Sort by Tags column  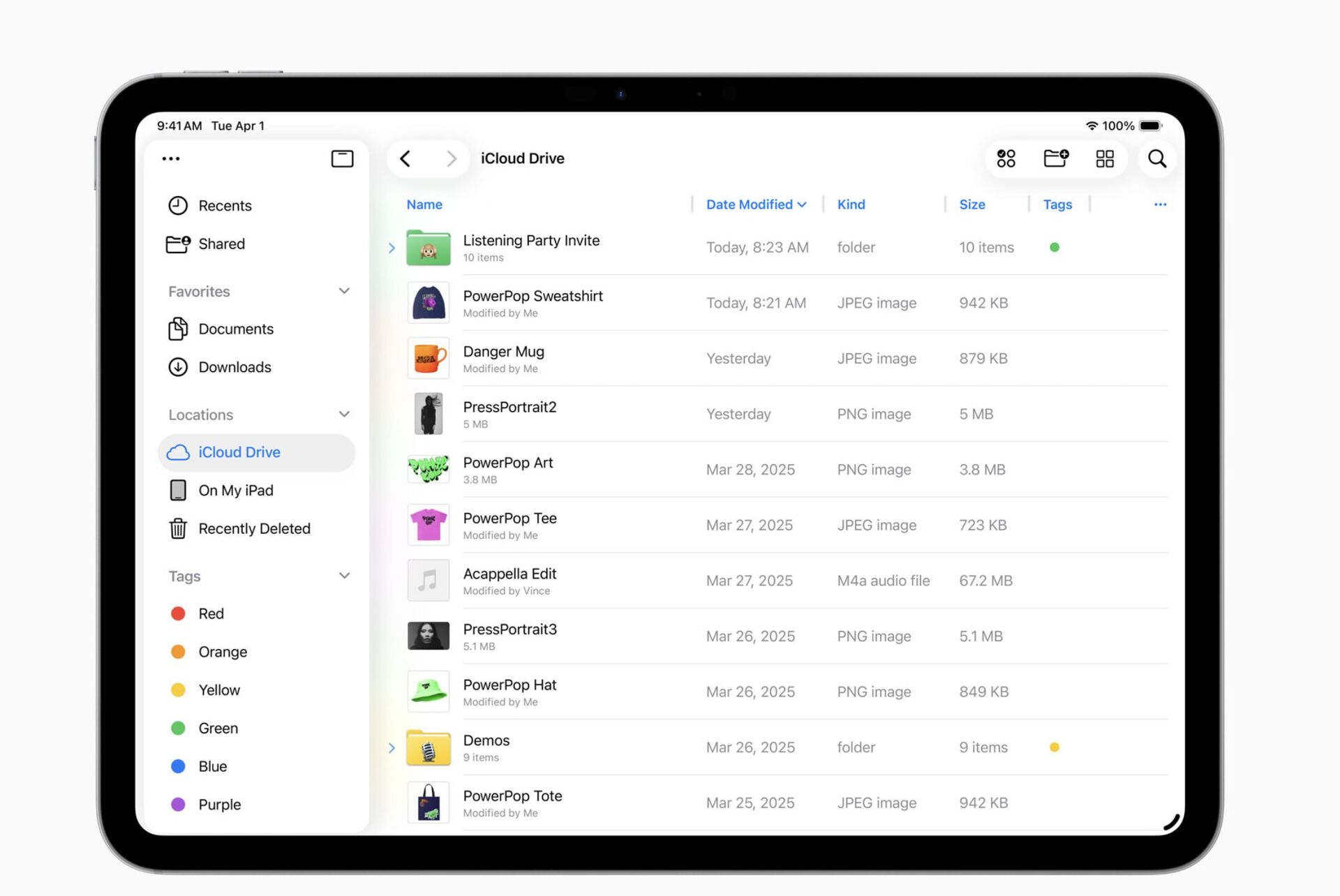(1057, 204)
